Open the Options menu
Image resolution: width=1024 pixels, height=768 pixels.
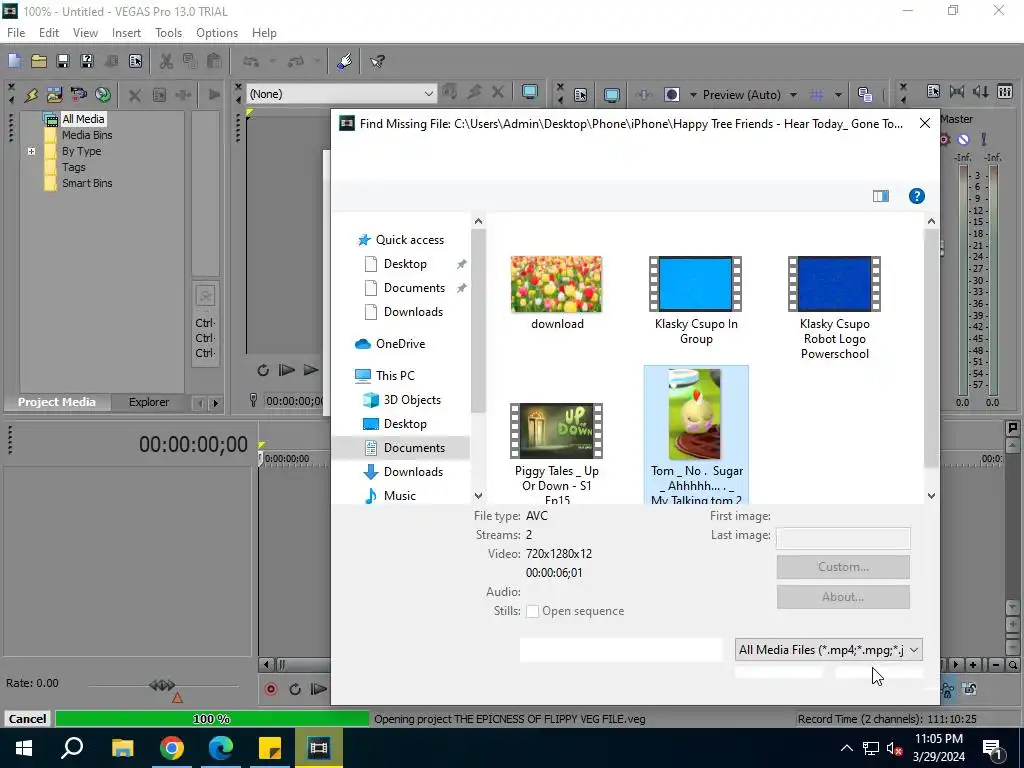[x=217, y=33]
